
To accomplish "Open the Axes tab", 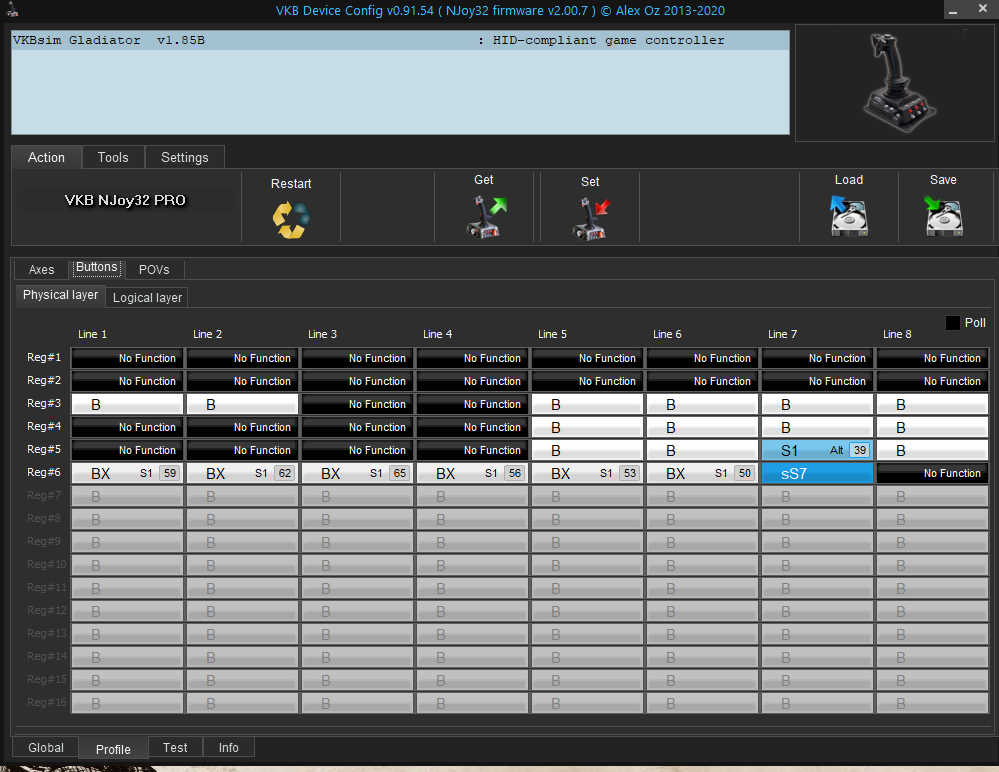I will [x=41, y=269].
